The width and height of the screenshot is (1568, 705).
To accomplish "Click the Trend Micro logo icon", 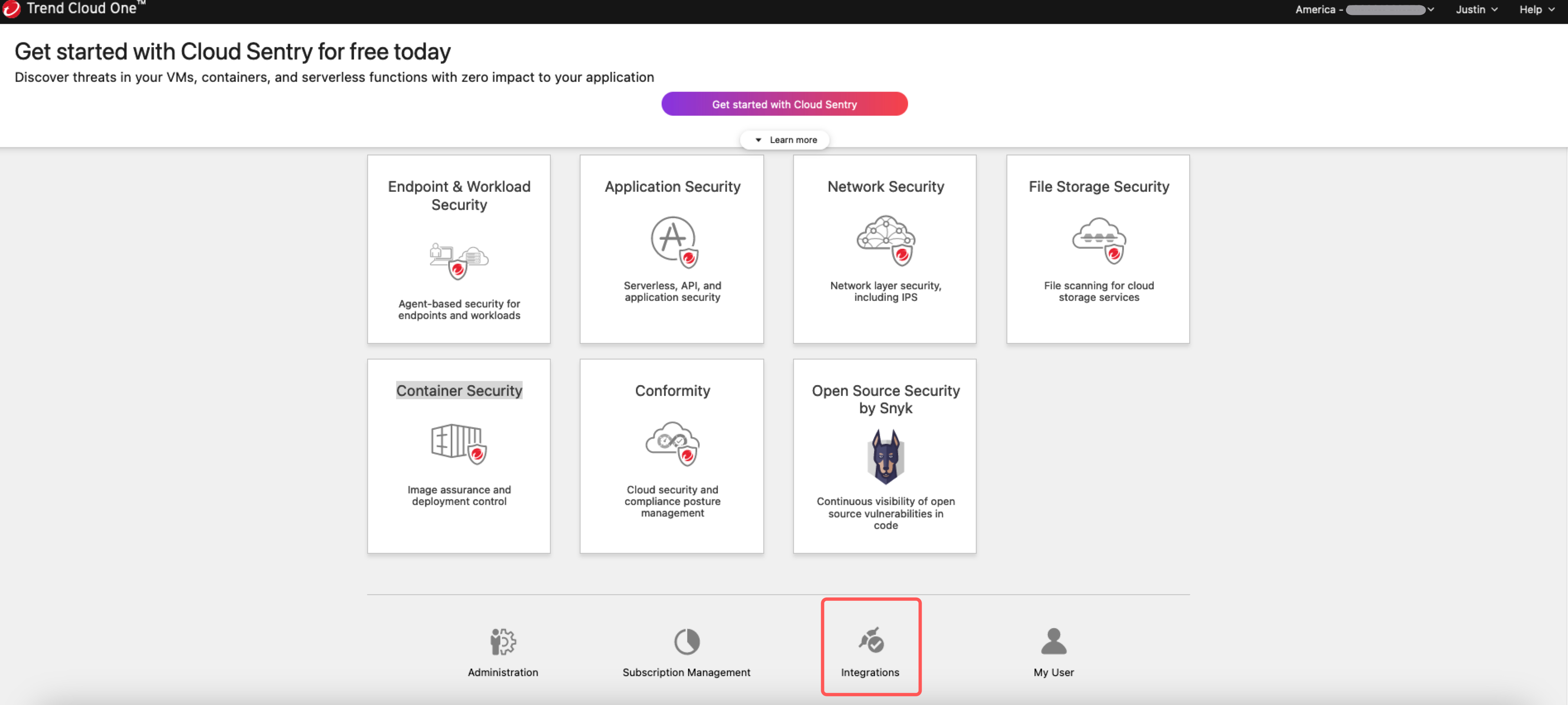I will point(11,9).
